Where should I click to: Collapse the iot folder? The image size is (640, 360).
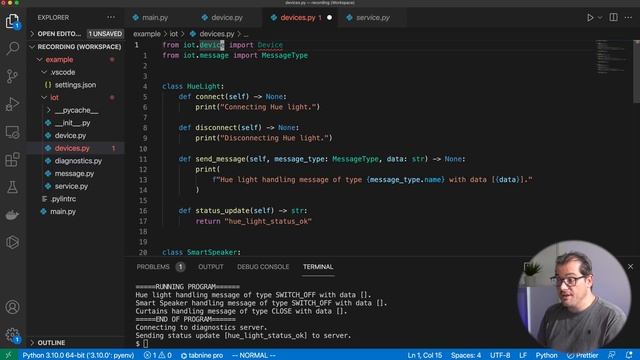click(x=76, y=98)
